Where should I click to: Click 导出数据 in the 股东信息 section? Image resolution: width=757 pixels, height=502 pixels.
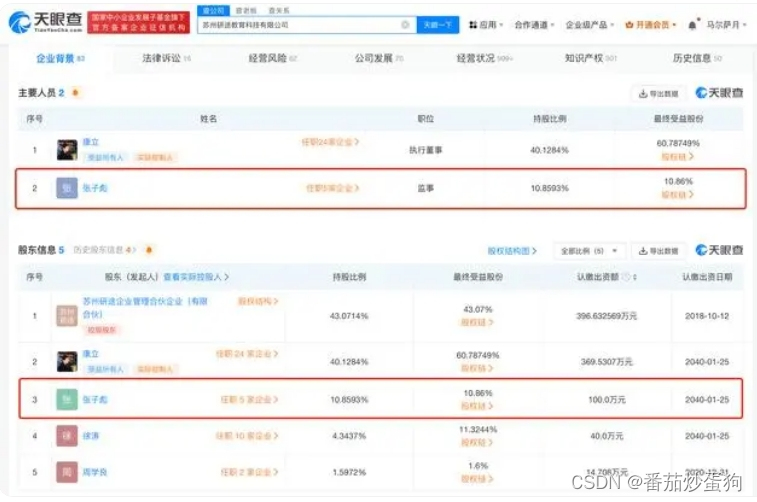[x=659, y=251]
